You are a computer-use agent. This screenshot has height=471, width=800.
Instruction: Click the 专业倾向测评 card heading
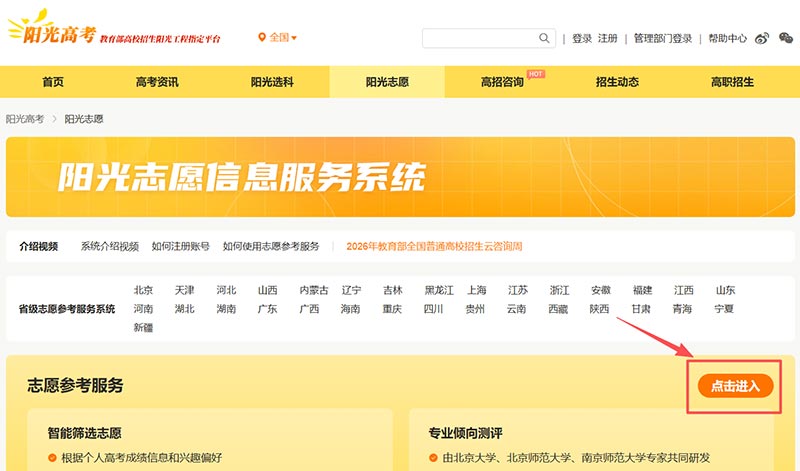[466, 433]
